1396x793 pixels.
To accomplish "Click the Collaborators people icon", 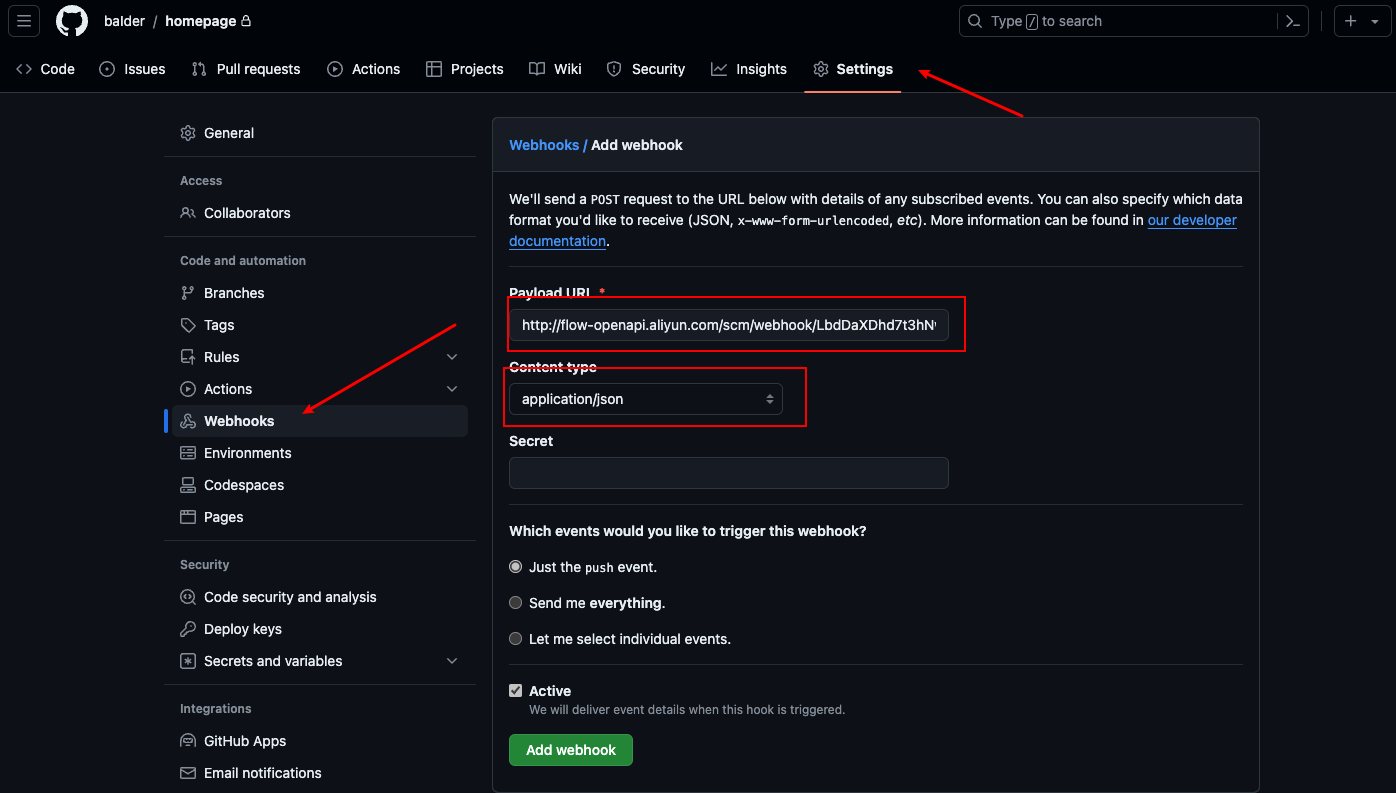I will pyautogui.click(x=188, y=213).
